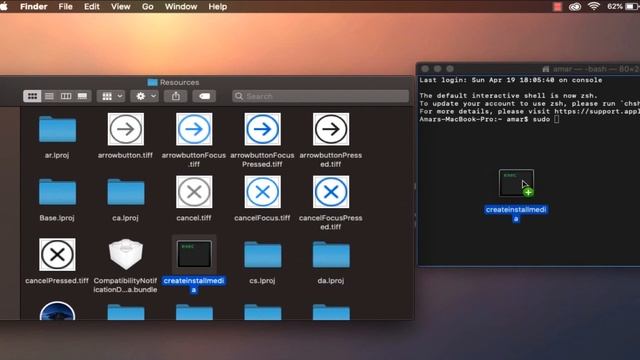Click the battery 62% indicator
The width and height of the screenshot is (640, 360).
pos(623,7)
